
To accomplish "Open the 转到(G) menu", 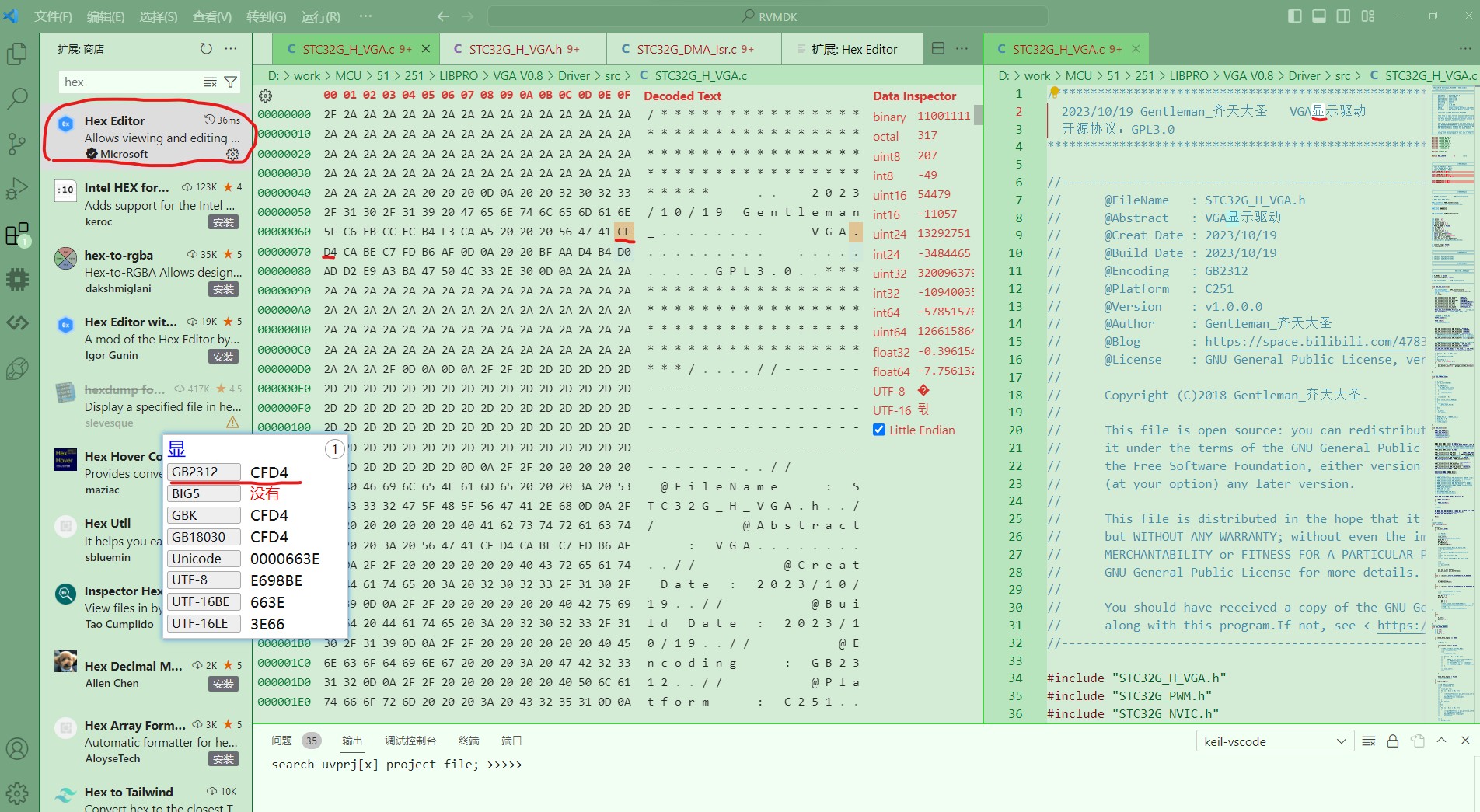I will point(267,16).
